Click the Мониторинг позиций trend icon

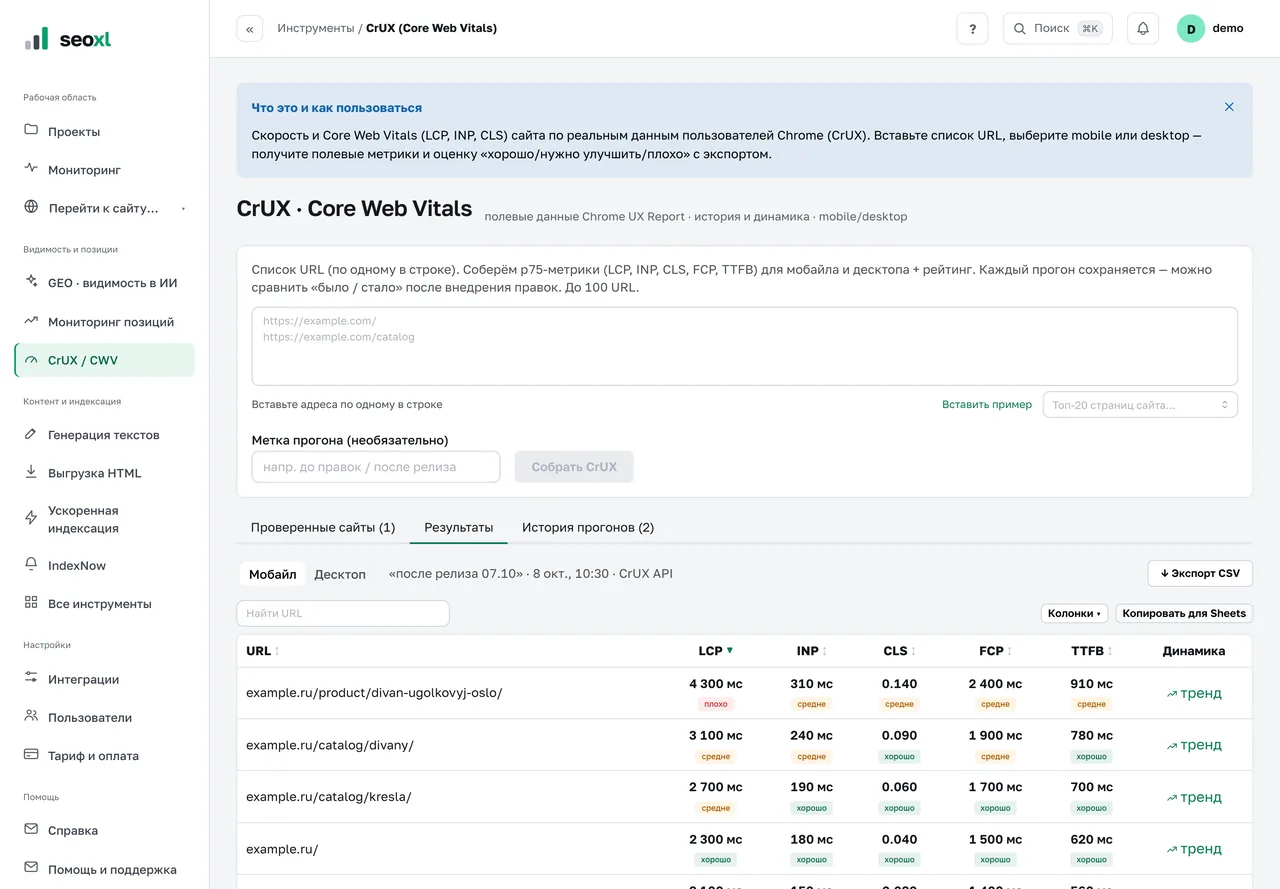point(31,321)
